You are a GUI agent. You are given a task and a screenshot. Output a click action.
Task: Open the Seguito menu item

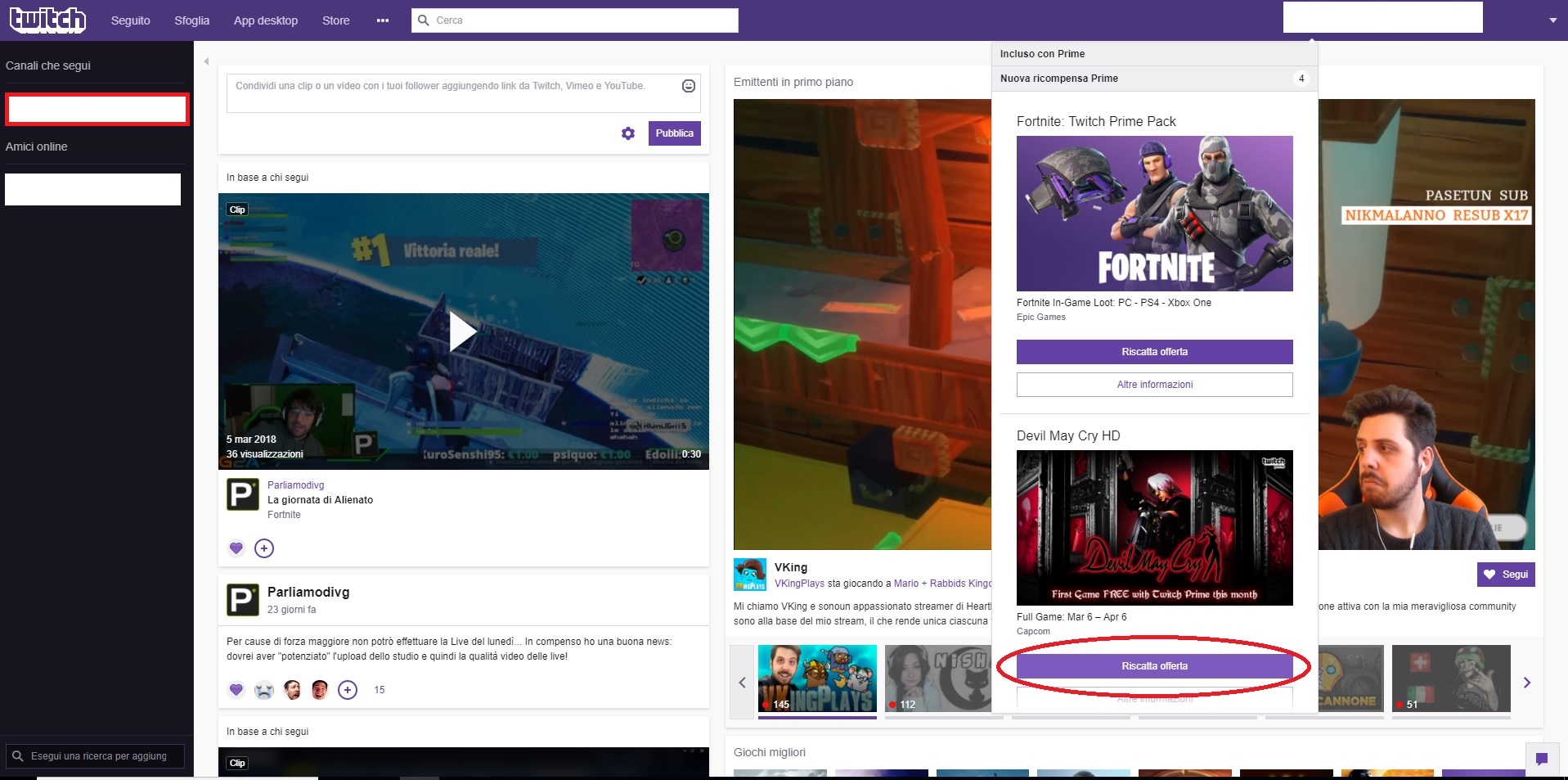(131, 20)
